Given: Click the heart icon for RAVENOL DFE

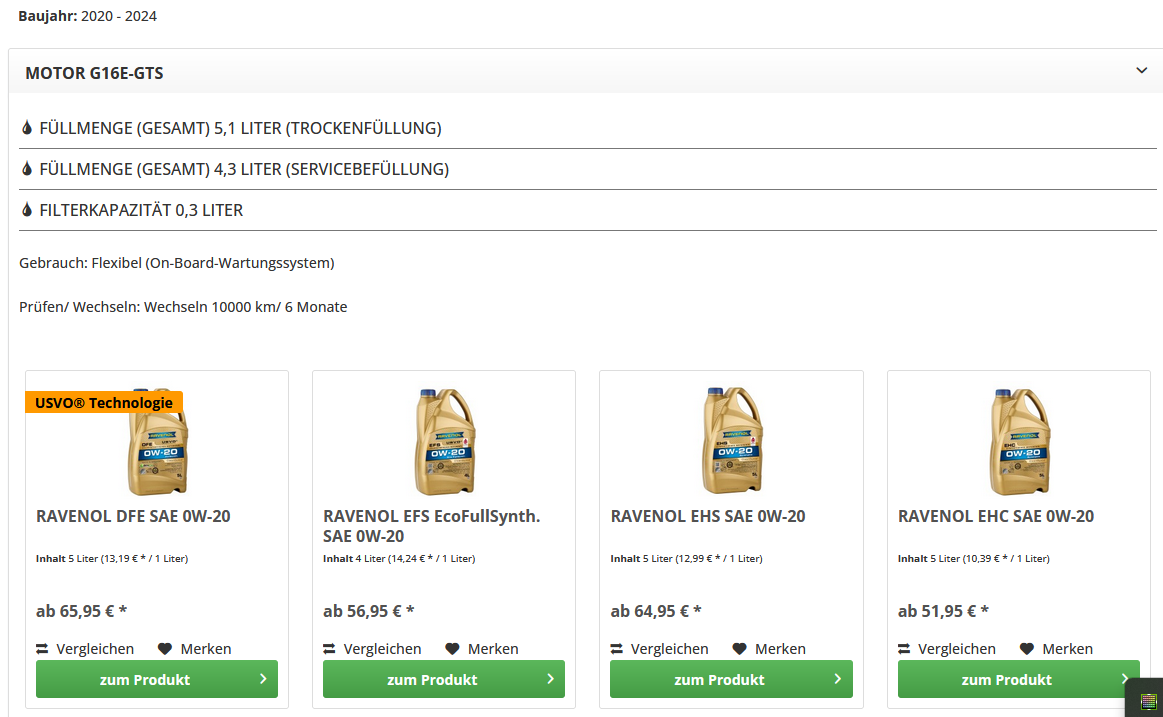Looking at the screenshot, I should coord(165,649).
